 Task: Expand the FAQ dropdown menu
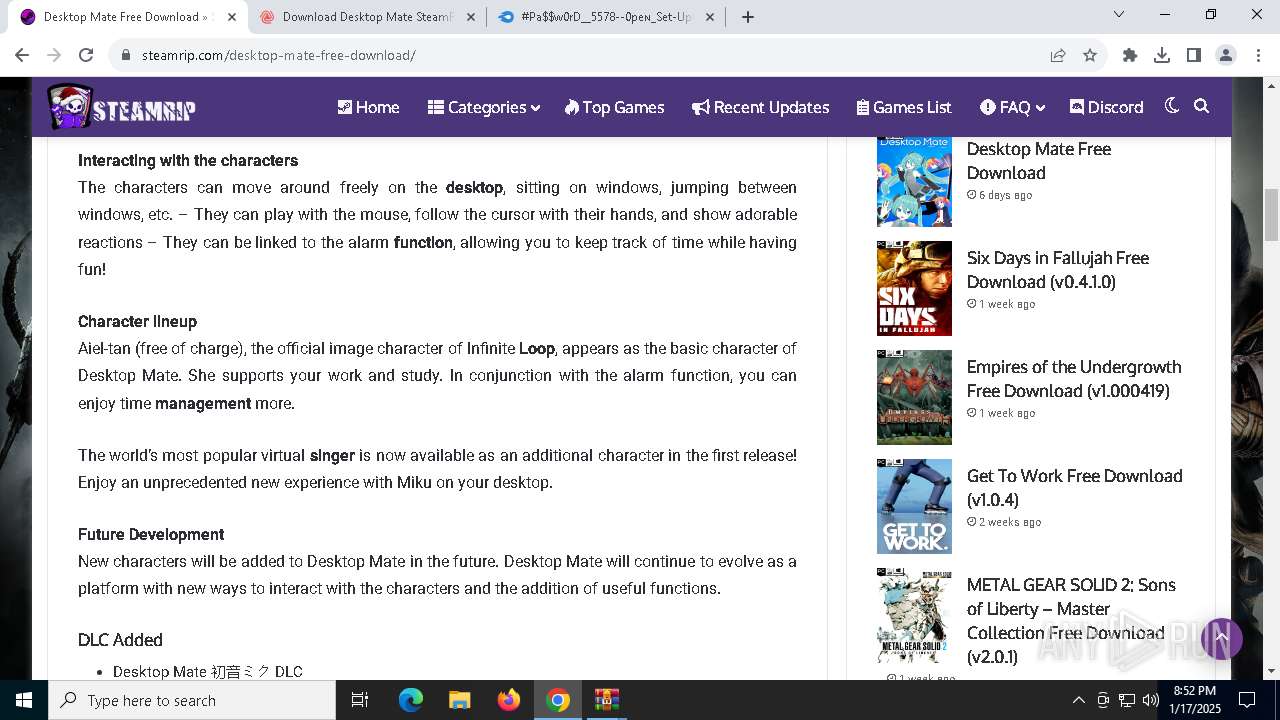tap(1012, 107)
